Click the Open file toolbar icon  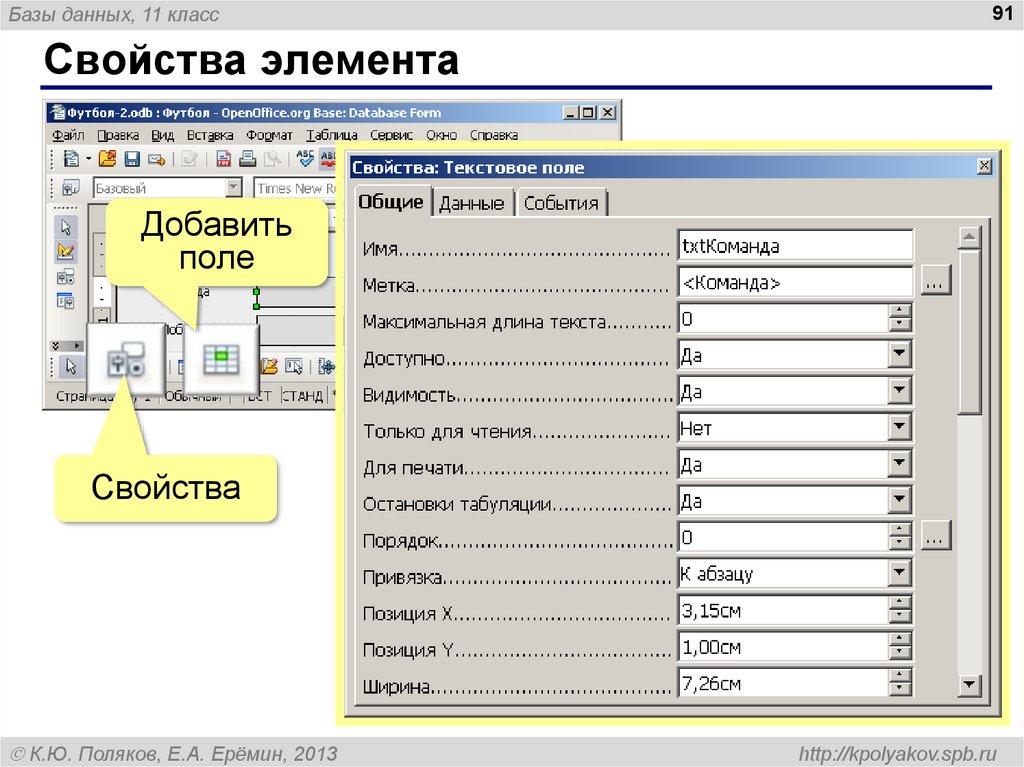[x=108, y=158]
